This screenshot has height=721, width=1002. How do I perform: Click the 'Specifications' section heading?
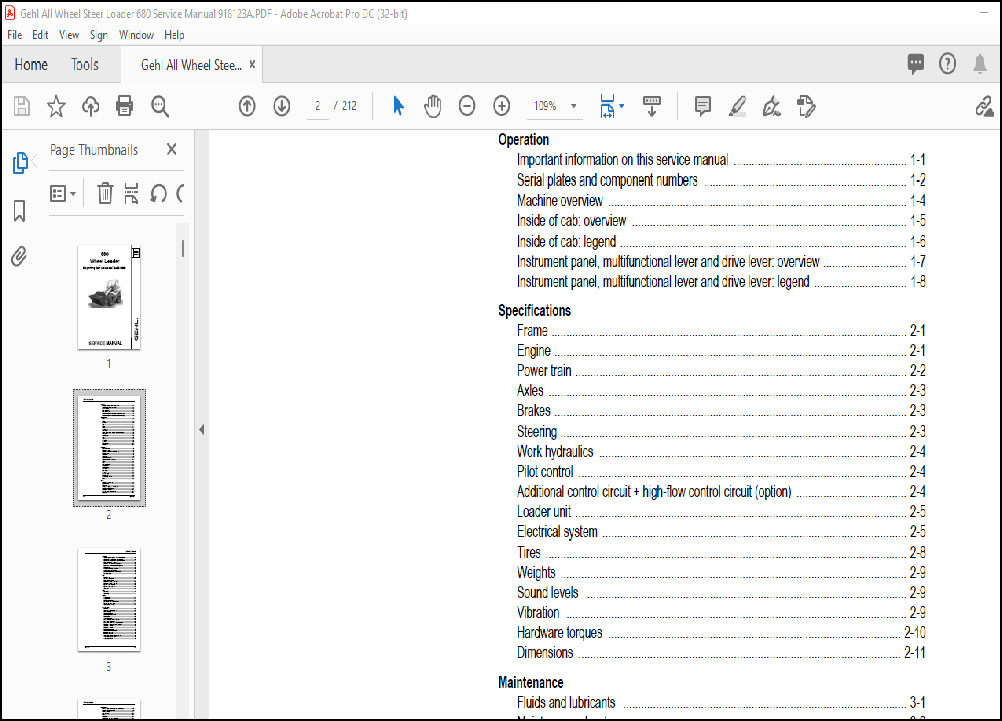(535, 311)
